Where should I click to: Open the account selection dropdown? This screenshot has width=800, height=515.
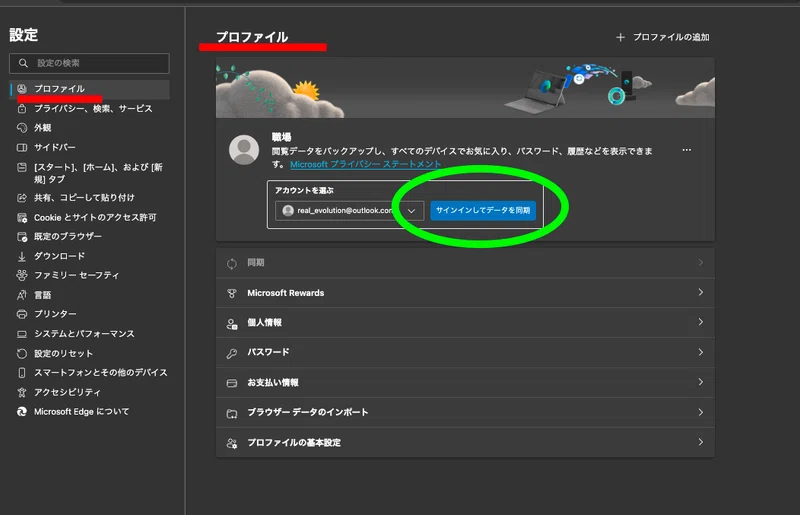349,210
